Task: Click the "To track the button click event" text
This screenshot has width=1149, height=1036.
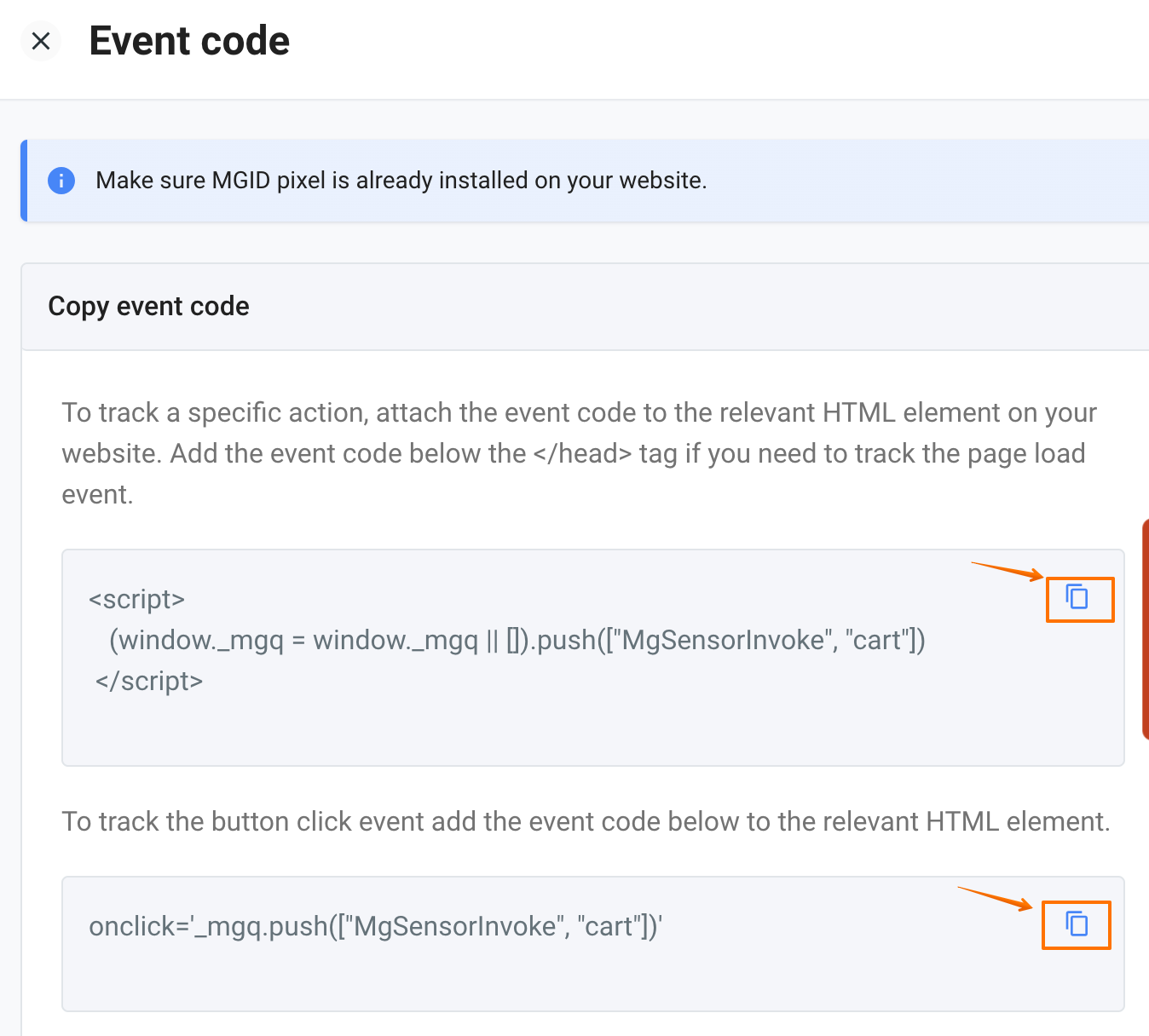Action: (586, 821)
